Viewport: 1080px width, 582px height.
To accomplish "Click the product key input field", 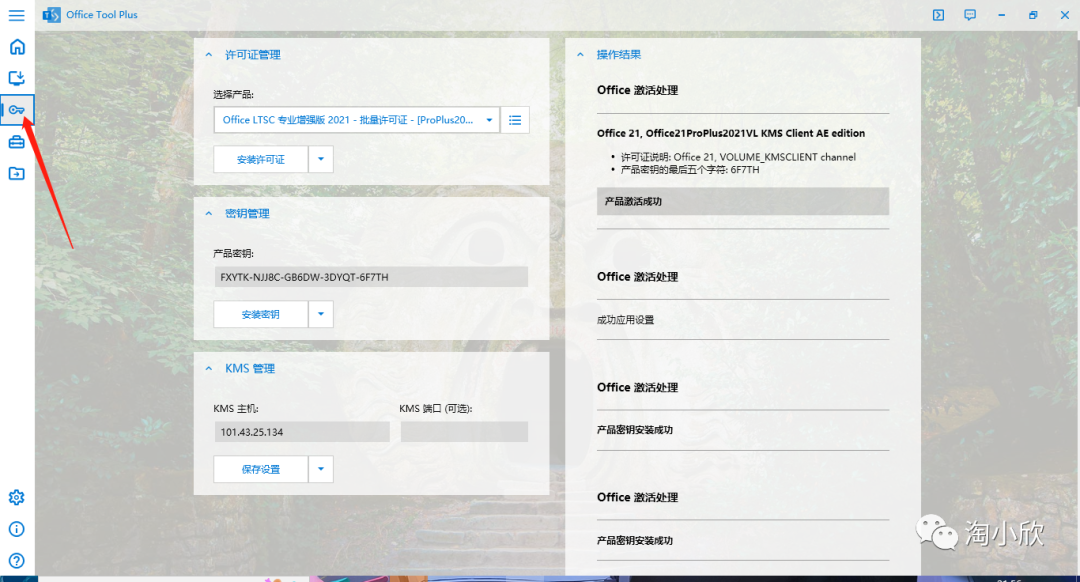I will click(371, 277).
